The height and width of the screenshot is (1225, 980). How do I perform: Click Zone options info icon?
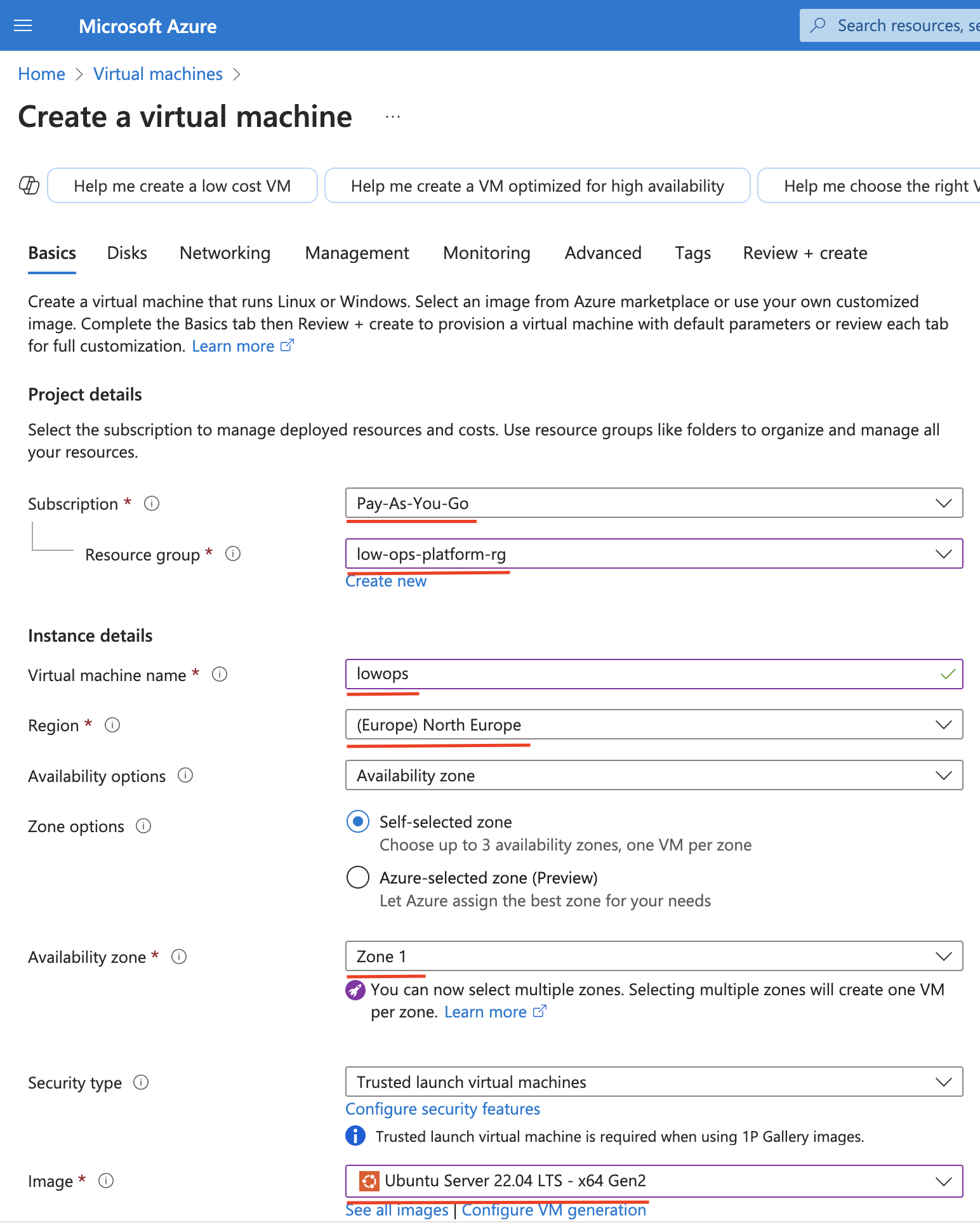point(143,826)
